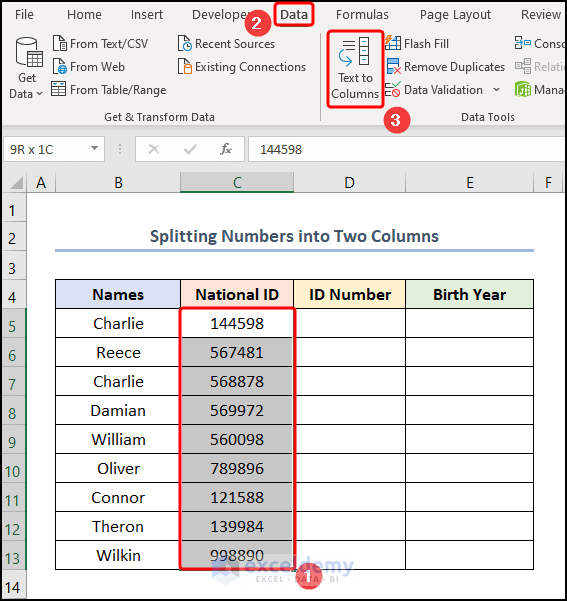This screenshot has height=601, width=567.
Task: Open Recent Sources
Action: (226, 44)
